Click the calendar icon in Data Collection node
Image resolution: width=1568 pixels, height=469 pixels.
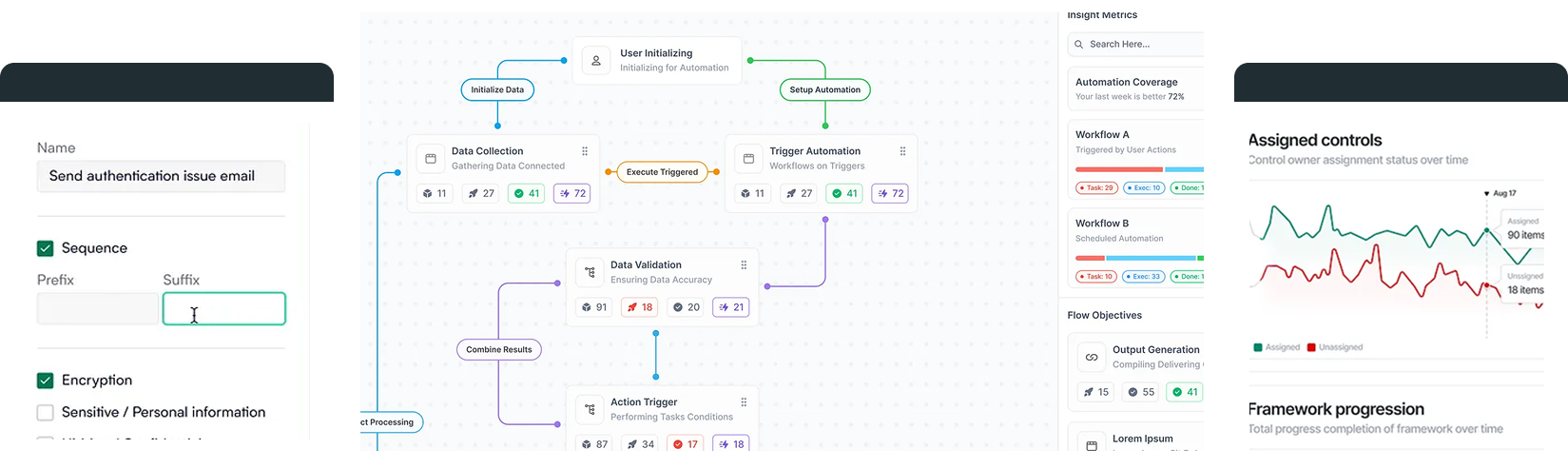coord(431,159)
